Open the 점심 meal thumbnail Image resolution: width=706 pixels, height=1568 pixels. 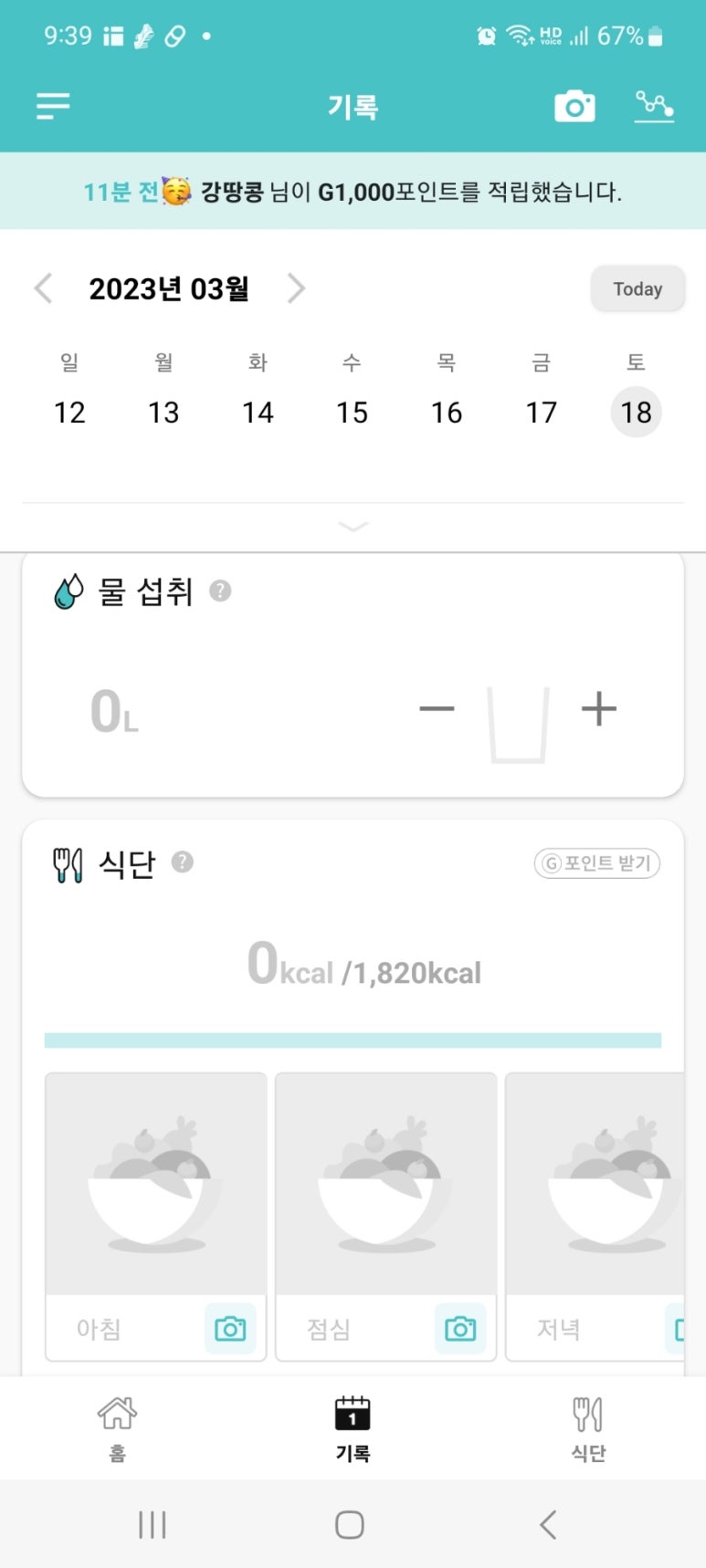tap(385, 1184)
